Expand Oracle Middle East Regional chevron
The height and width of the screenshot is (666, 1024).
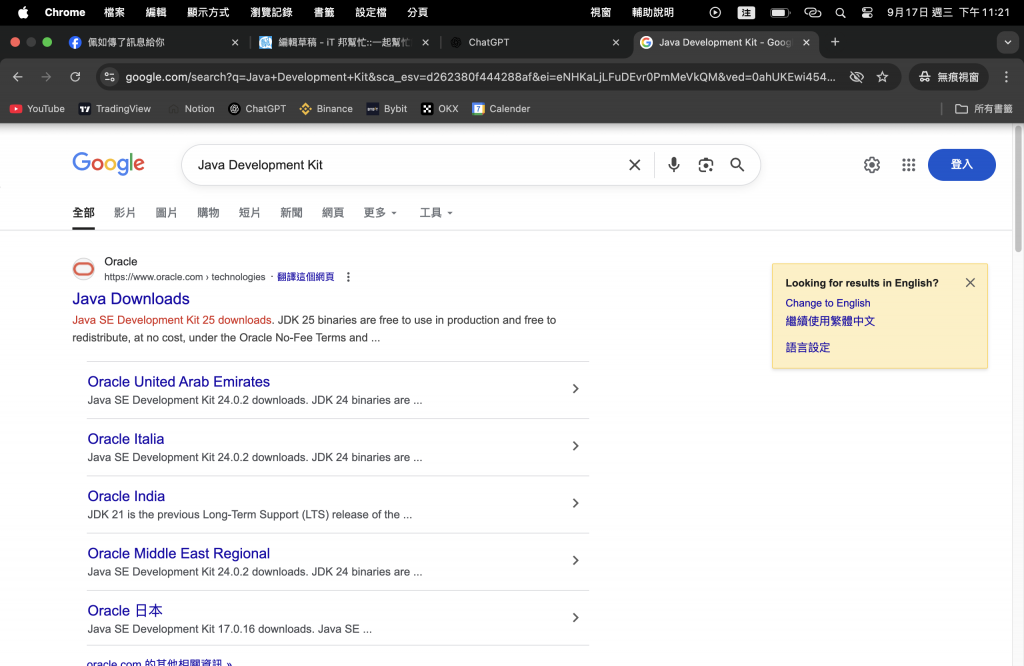[575, 561]
